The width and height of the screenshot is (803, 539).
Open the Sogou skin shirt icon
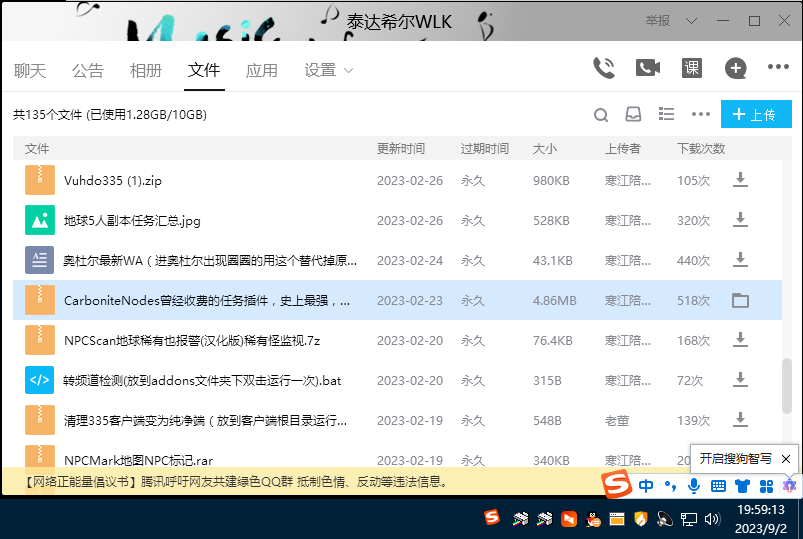[743, 486]
